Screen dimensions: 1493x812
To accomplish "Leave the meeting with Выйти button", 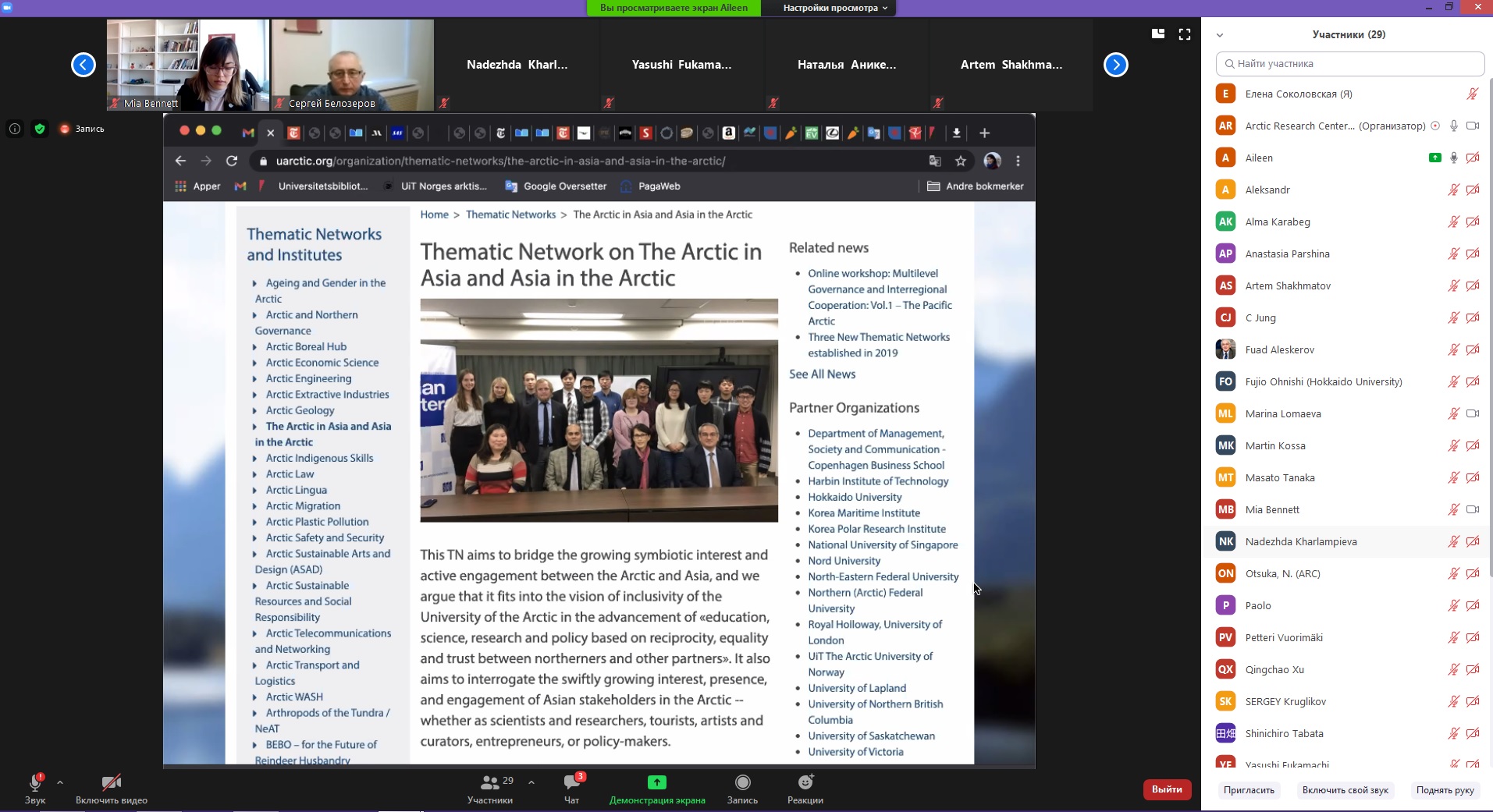I will (1167, 789).
